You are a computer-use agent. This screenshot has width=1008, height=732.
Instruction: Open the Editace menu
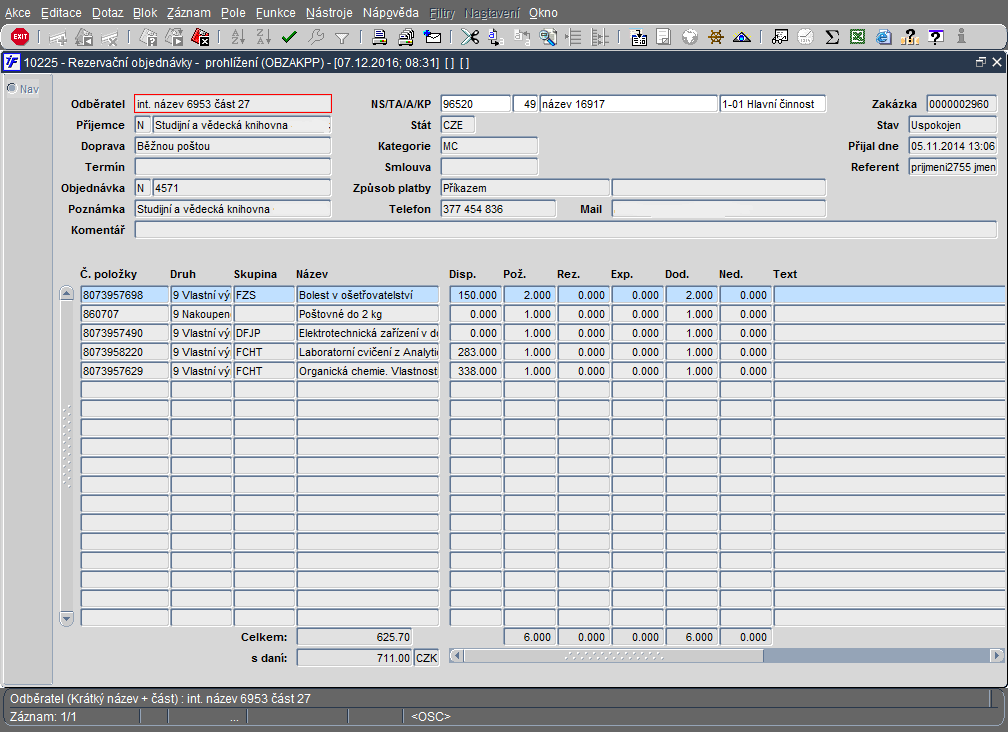[61, 13]
